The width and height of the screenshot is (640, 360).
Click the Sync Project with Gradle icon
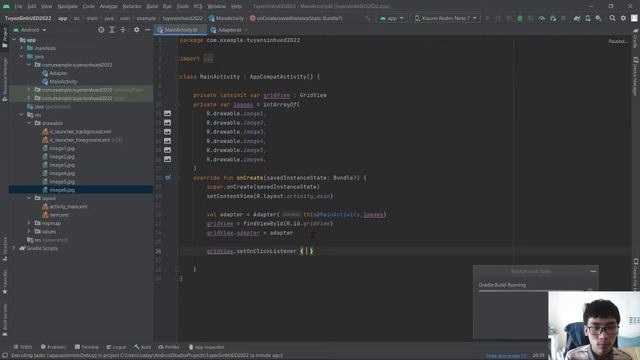click(x=577, y=18)
